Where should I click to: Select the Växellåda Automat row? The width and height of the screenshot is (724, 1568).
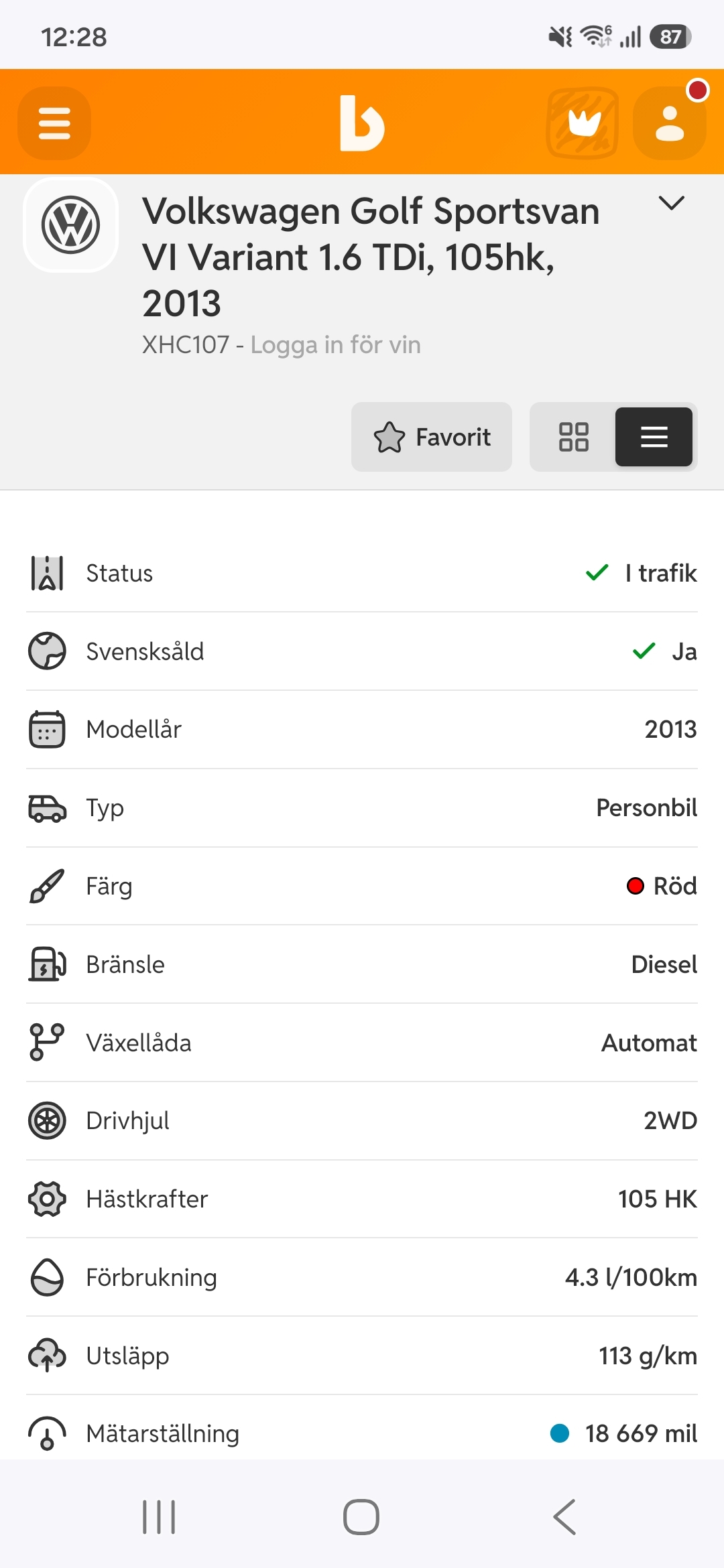click(362, 1043)
